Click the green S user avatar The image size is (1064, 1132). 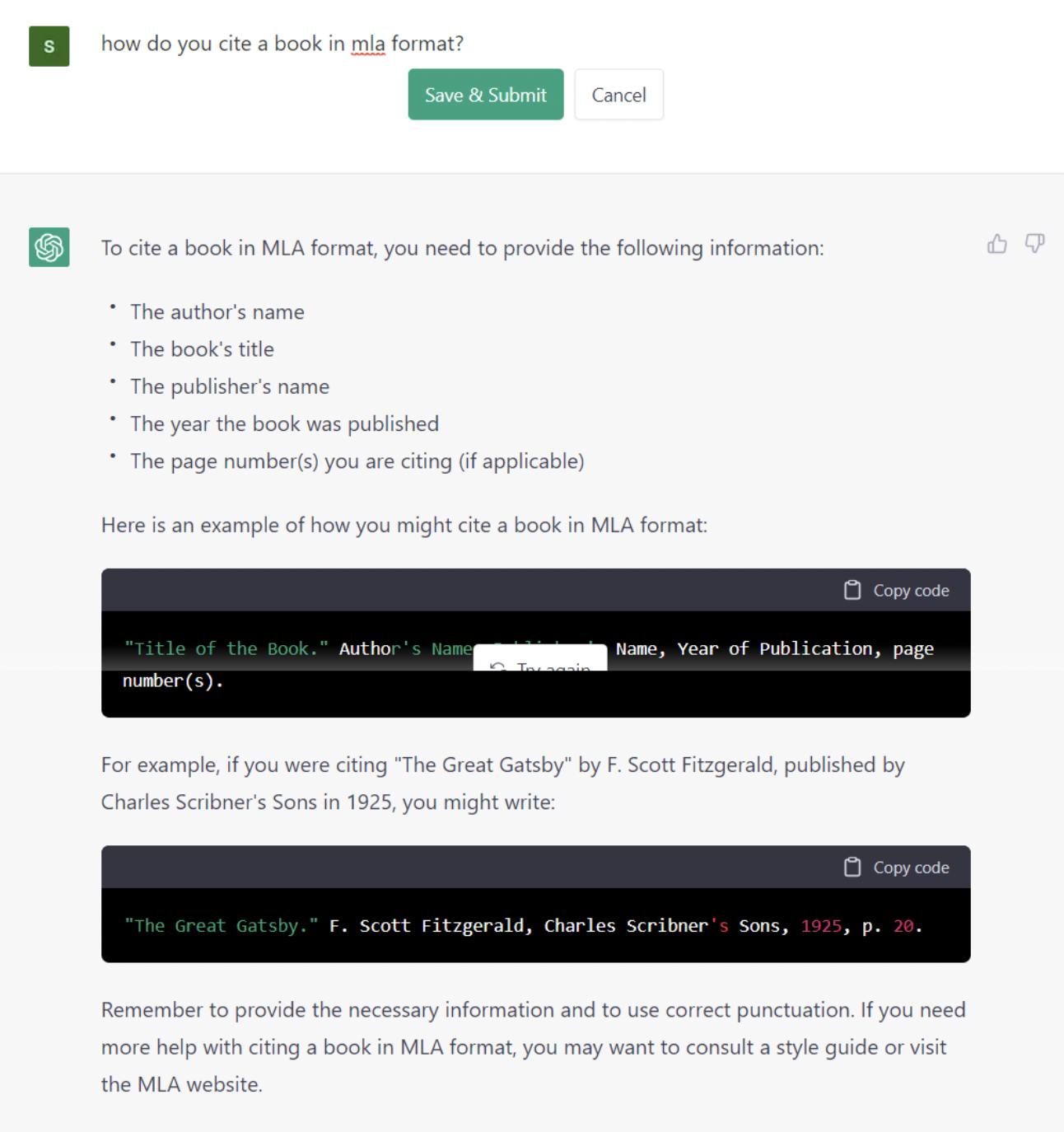[x=49, y=46]
